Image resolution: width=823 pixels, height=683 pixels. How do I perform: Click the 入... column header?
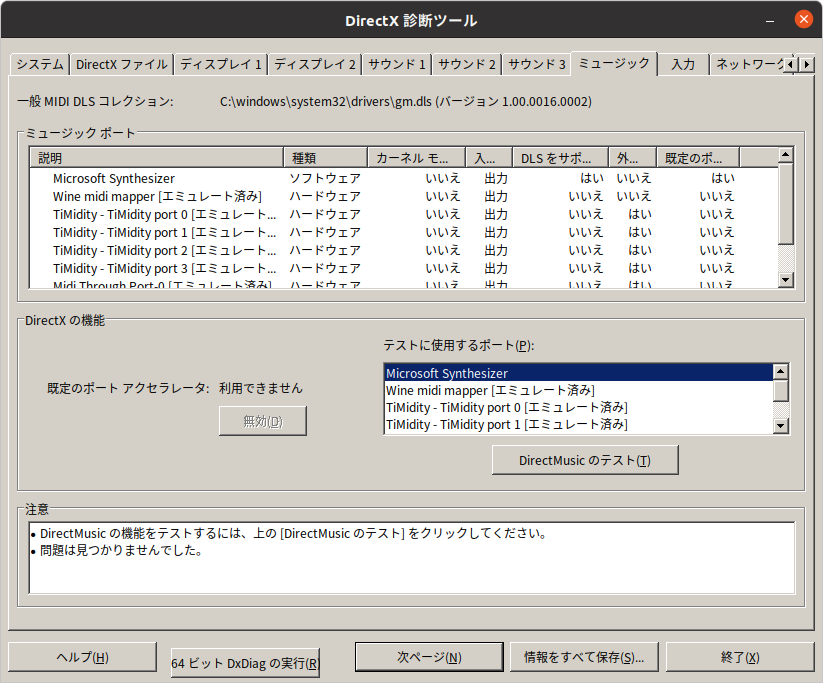click(x=489, y=157)
